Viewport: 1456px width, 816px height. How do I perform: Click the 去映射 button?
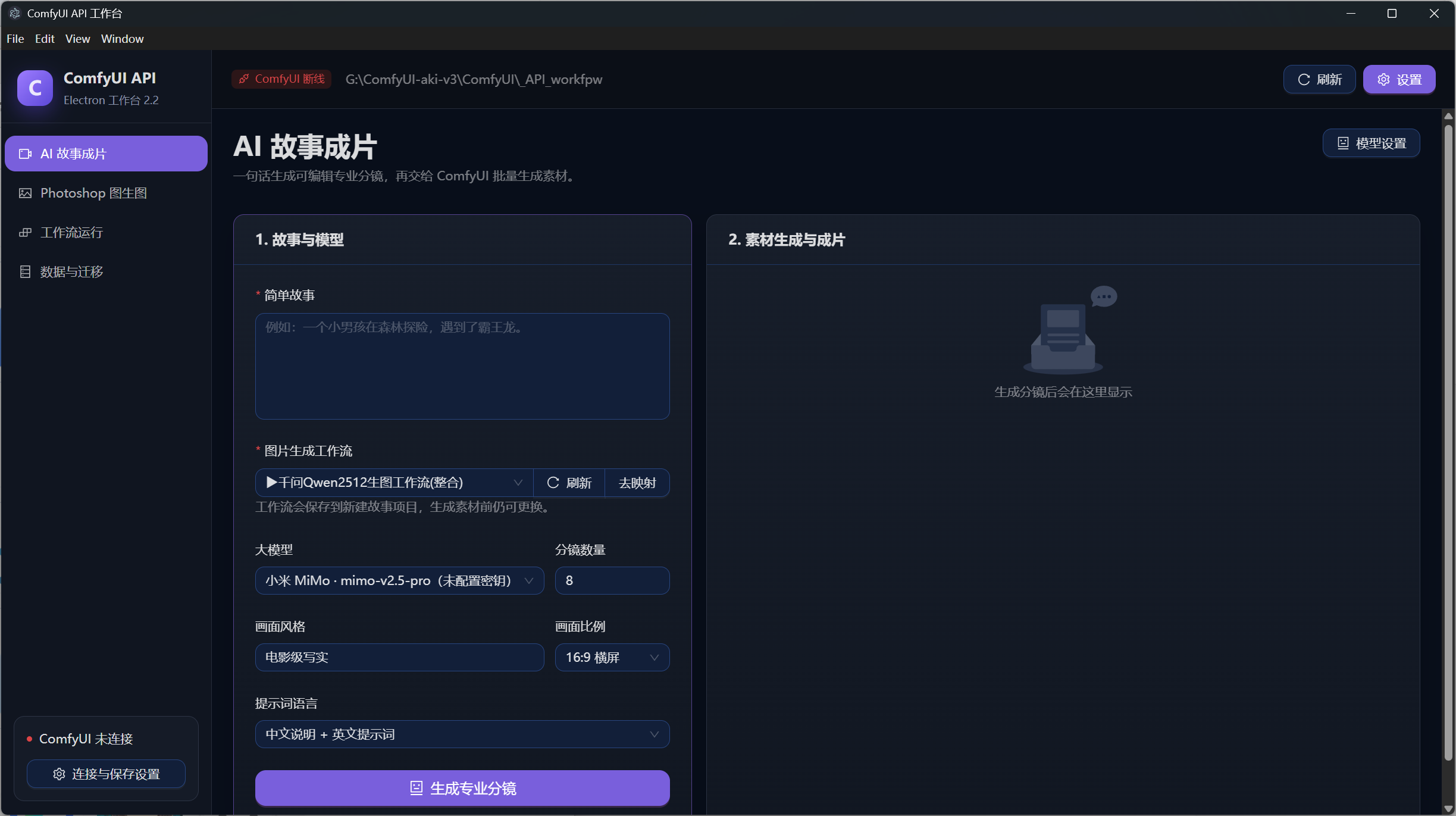coord(637,483)
